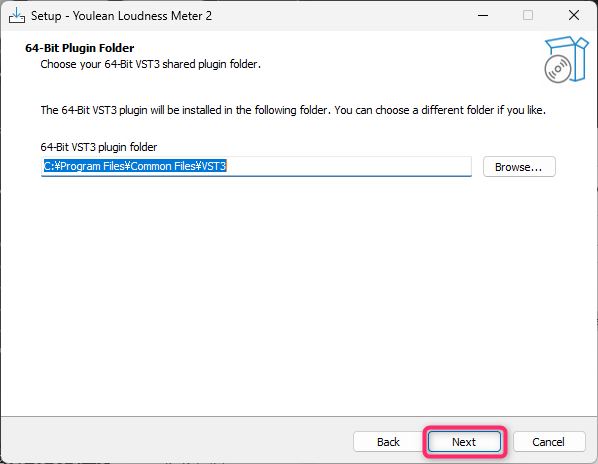Click the empty gray footer left of Back
This screenshot has width=598, height=464.
click(175, 442)
